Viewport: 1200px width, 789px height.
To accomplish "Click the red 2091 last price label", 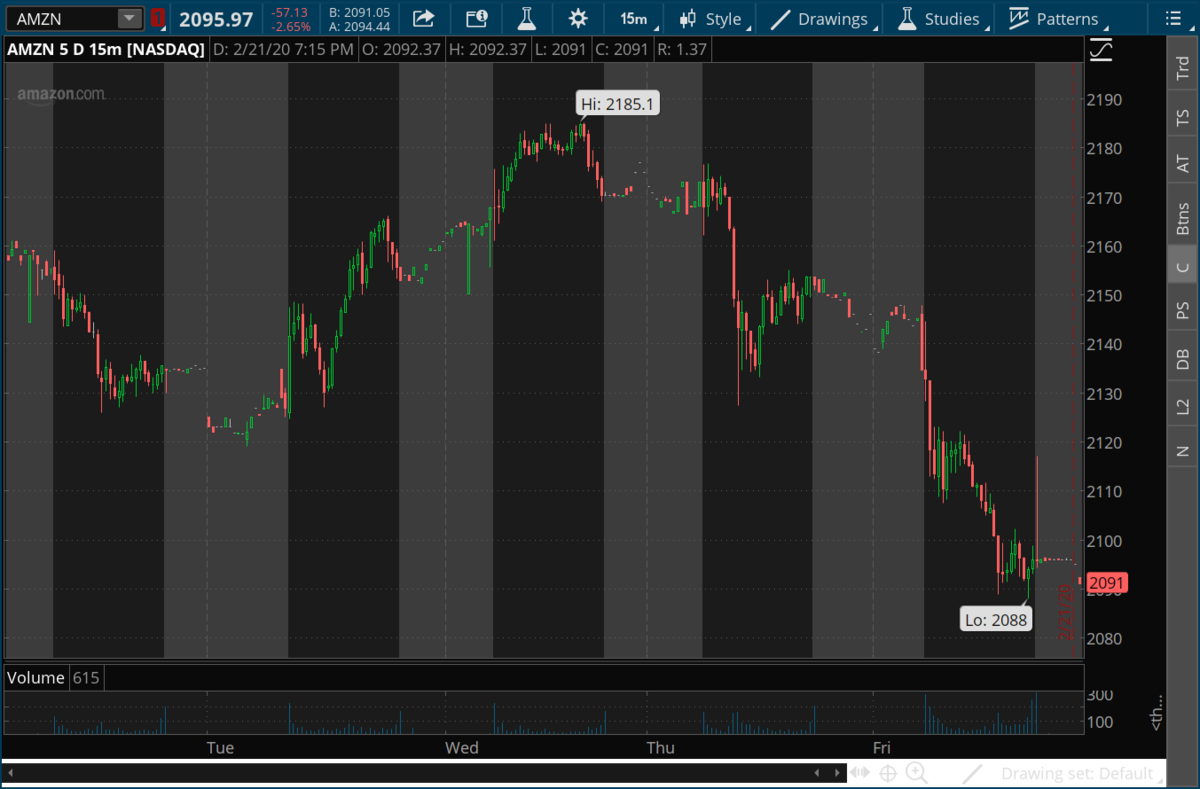I will click(x=1107, y=583).
